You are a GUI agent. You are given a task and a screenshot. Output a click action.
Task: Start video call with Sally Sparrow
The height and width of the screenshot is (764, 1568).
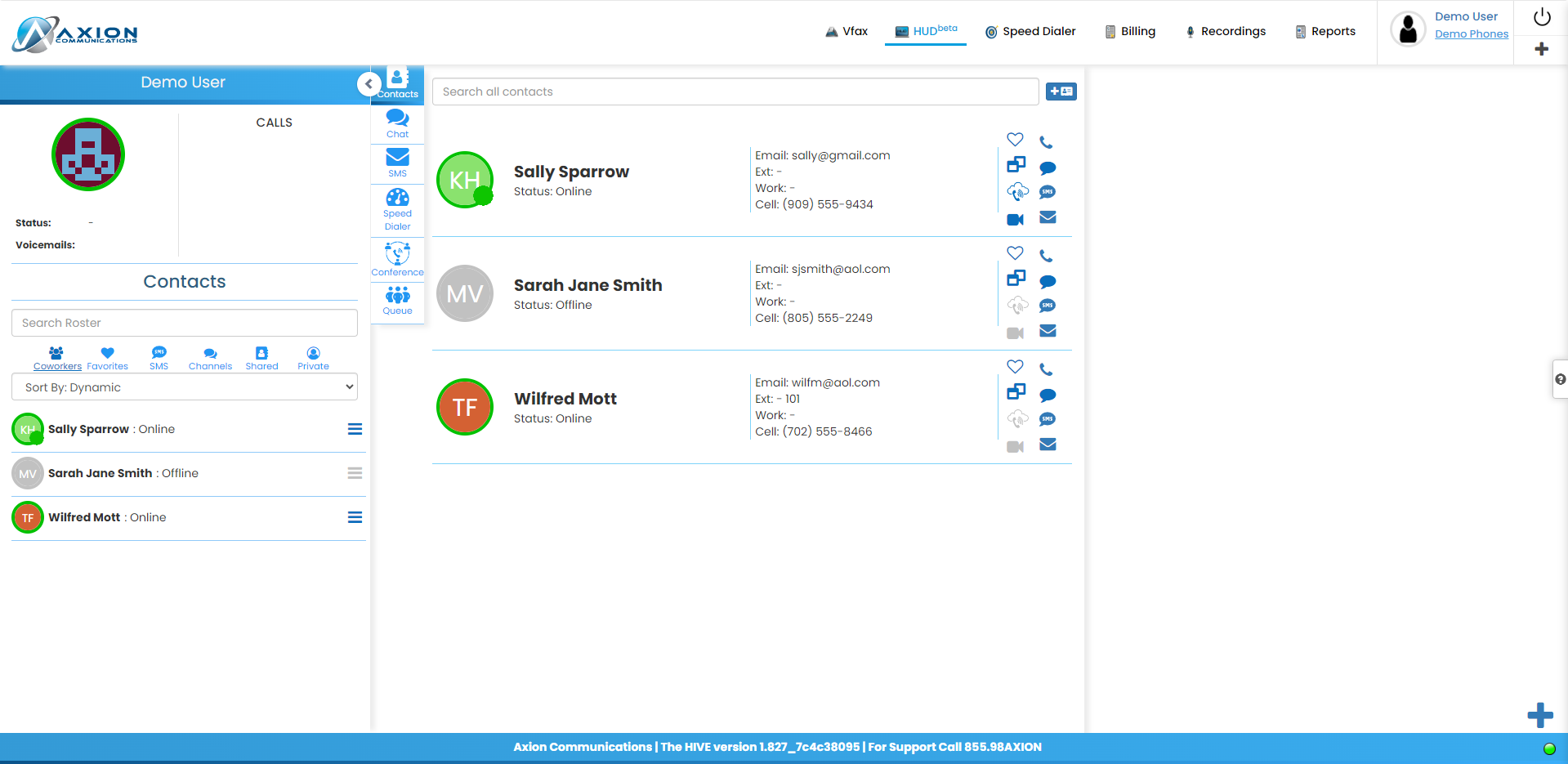(x=1016, y=219)
